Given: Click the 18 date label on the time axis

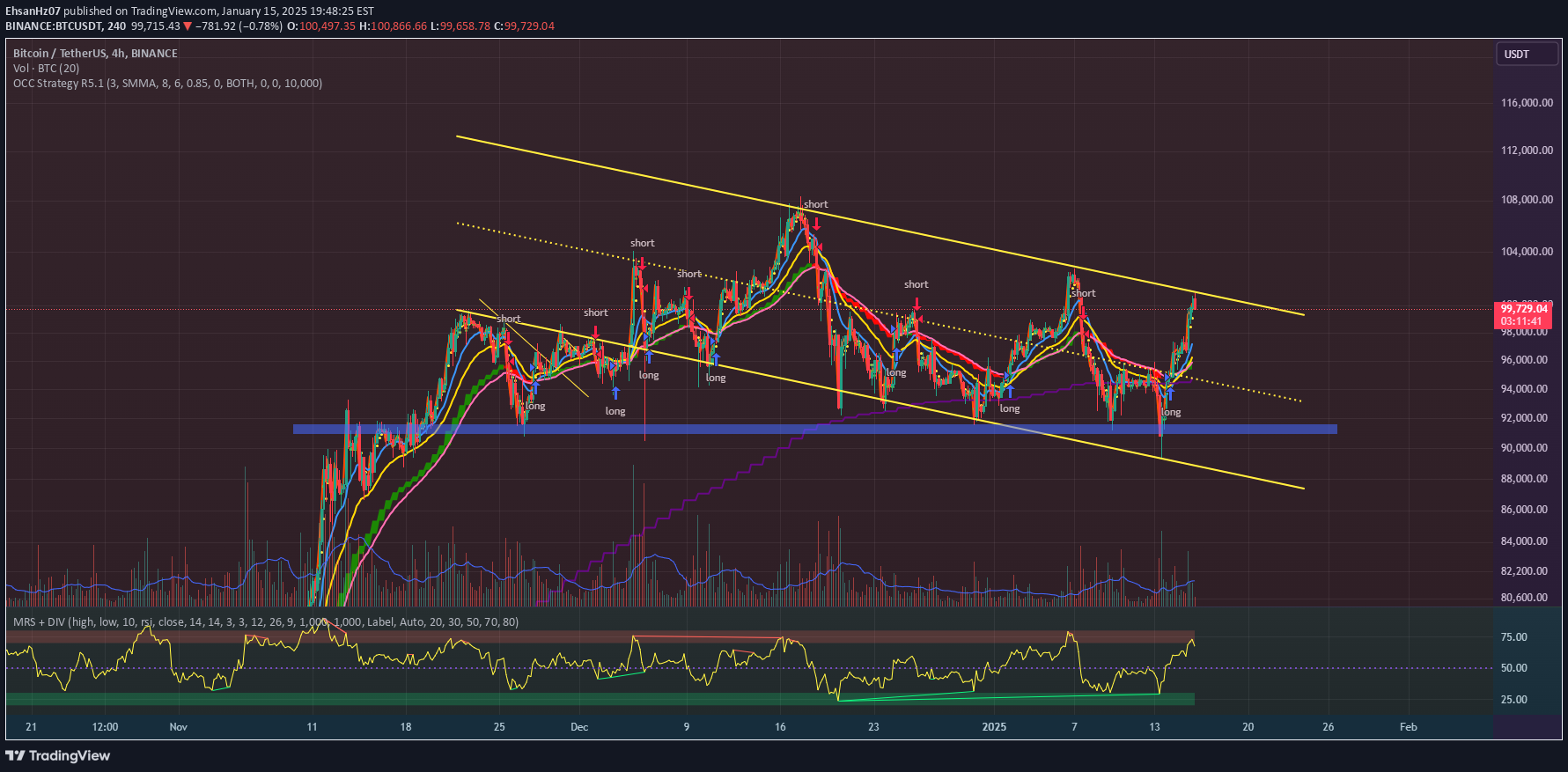Looking at the screenshot, I should (x=406, y=727).
